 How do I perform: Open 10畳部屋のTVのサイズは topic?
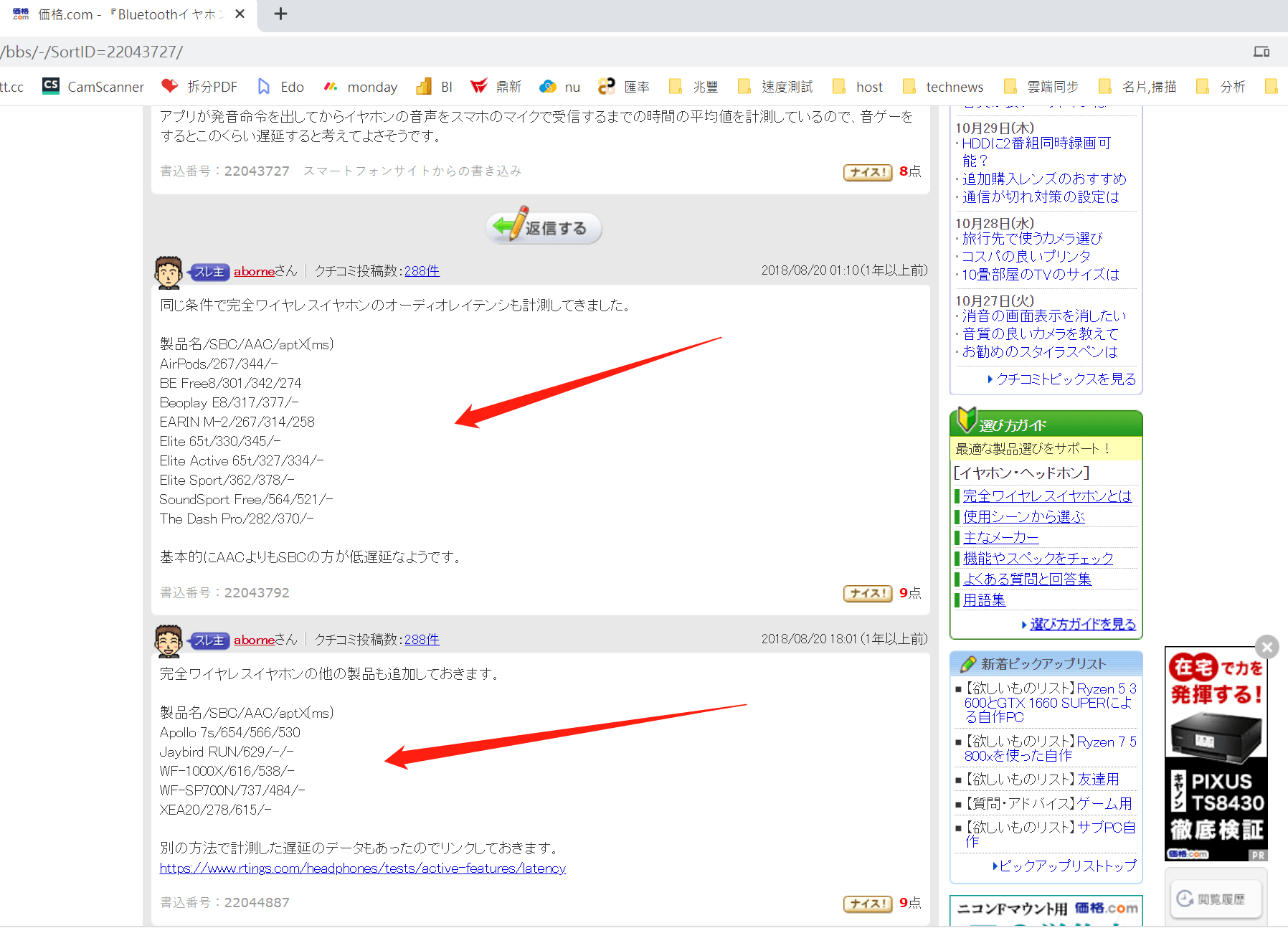(x=1041, y=274)
